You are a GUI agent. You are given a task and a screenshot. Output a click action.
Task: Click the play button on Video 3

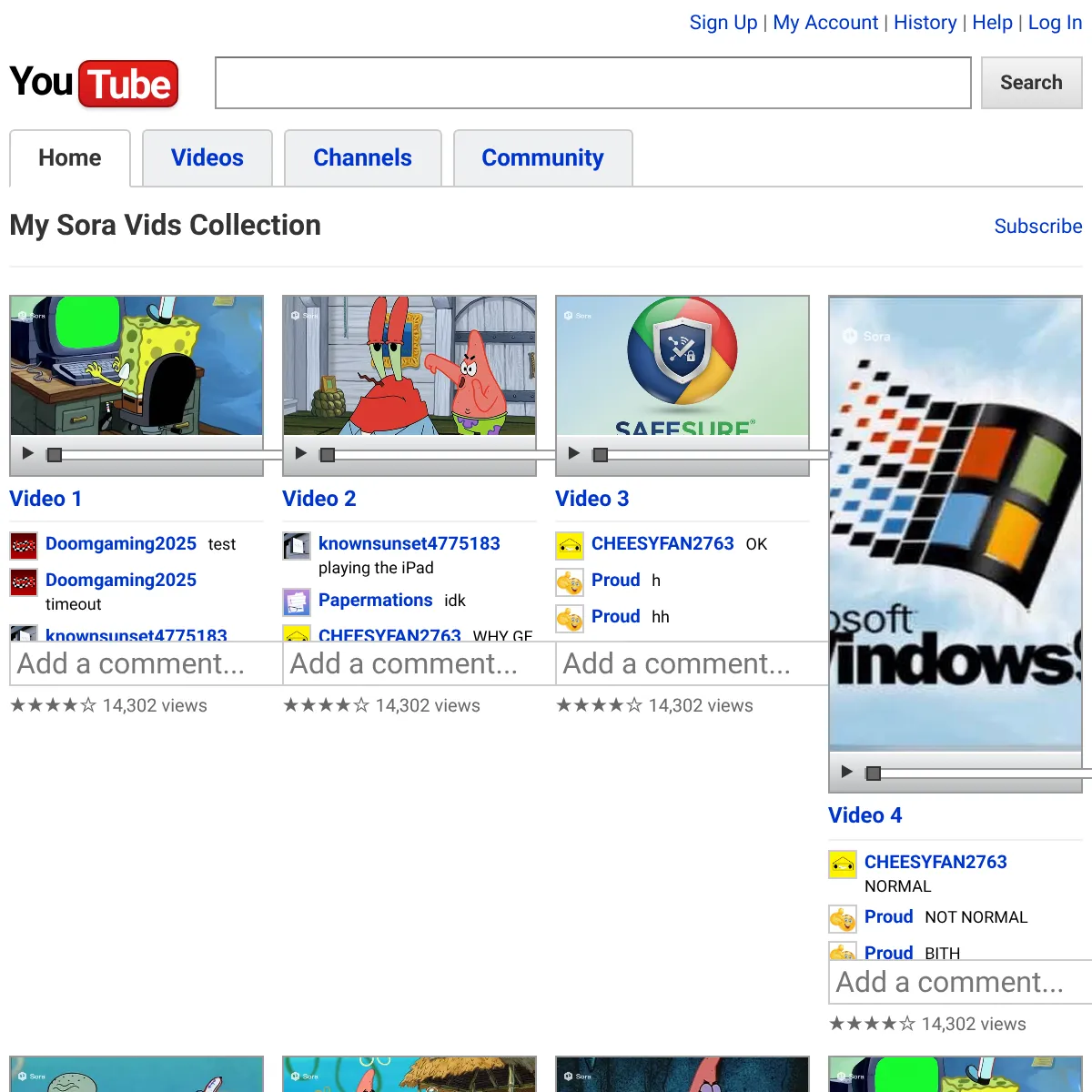(x=573, y=452)
